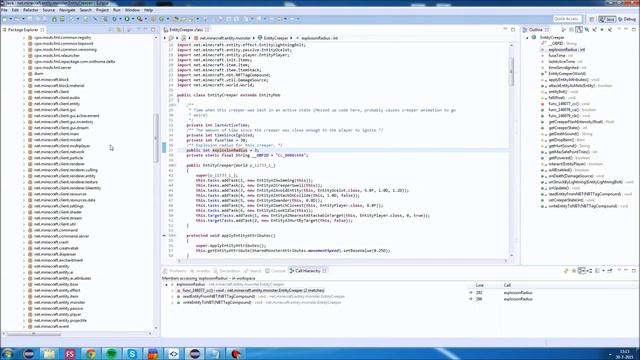Select readEntityFromNBT call hierarchy entry
The image size is (640, 360).
(264, 297)
